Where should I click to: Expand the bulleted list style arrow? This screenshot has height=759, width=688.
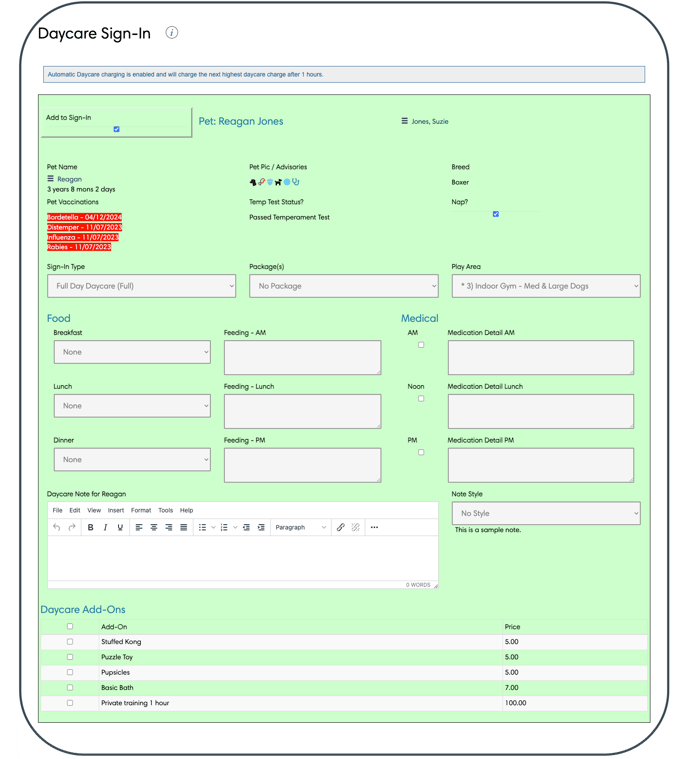(213, 527)
